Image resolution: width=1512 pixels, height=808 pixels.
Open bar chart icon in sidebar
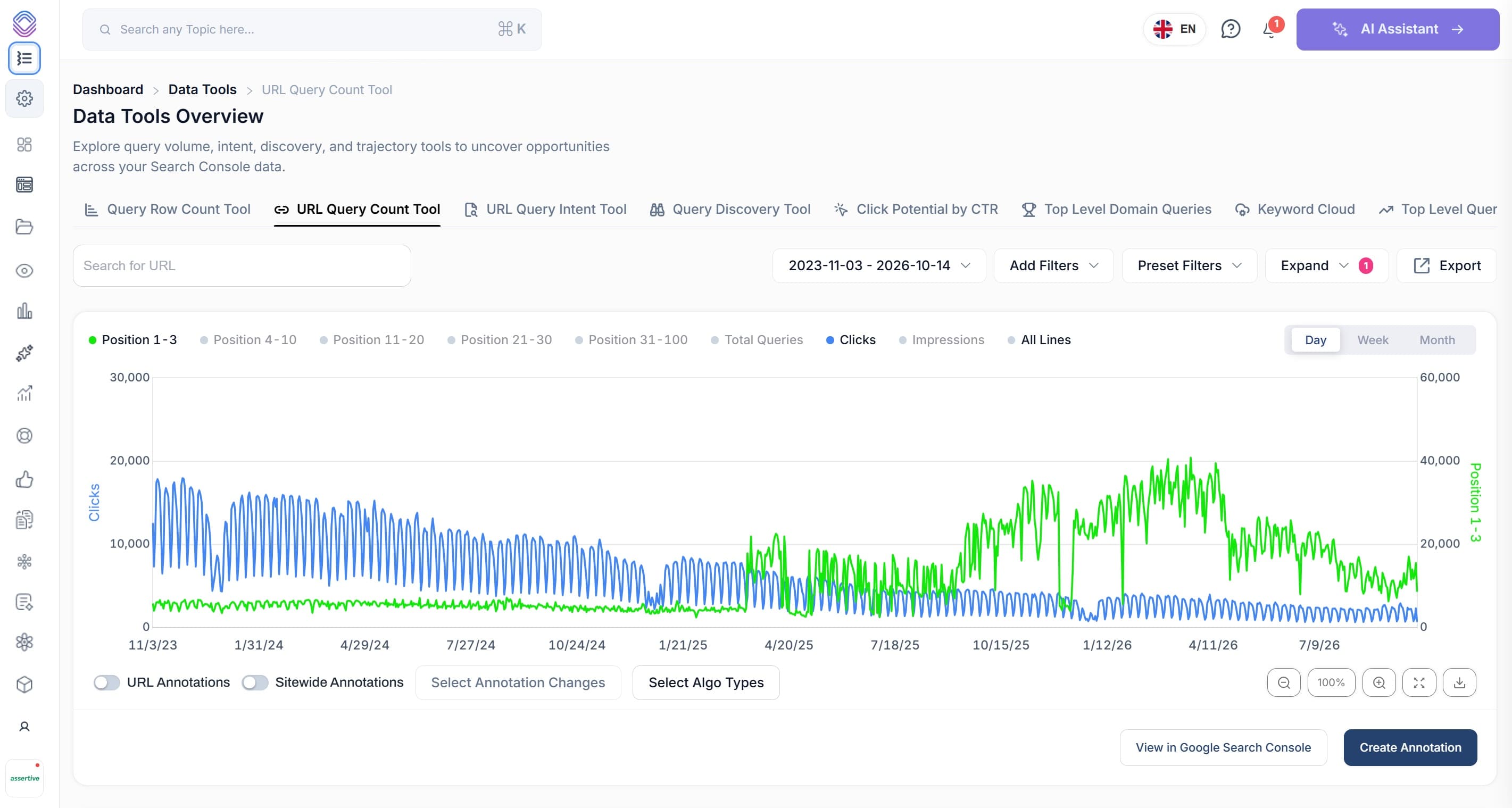pos(24,311)
